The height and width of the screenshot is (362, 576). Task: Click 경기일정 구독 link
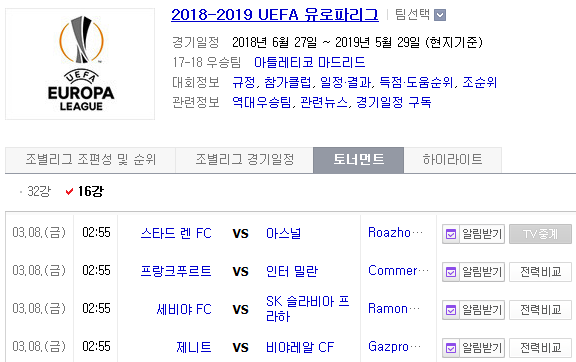click(393, 102)
